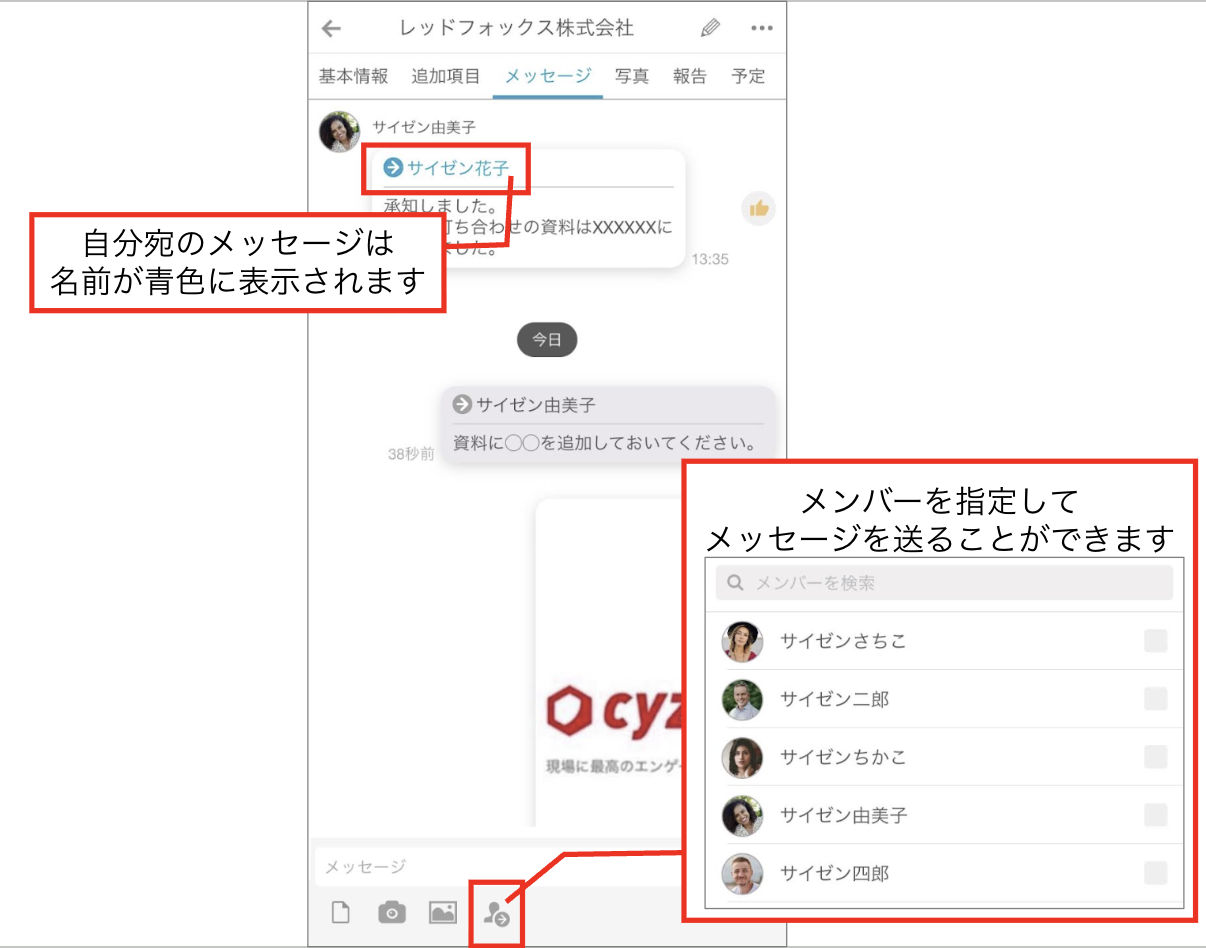Click the name サイゼンちかこ in list
1206x948 pixels.
click(x=843, y=757)
